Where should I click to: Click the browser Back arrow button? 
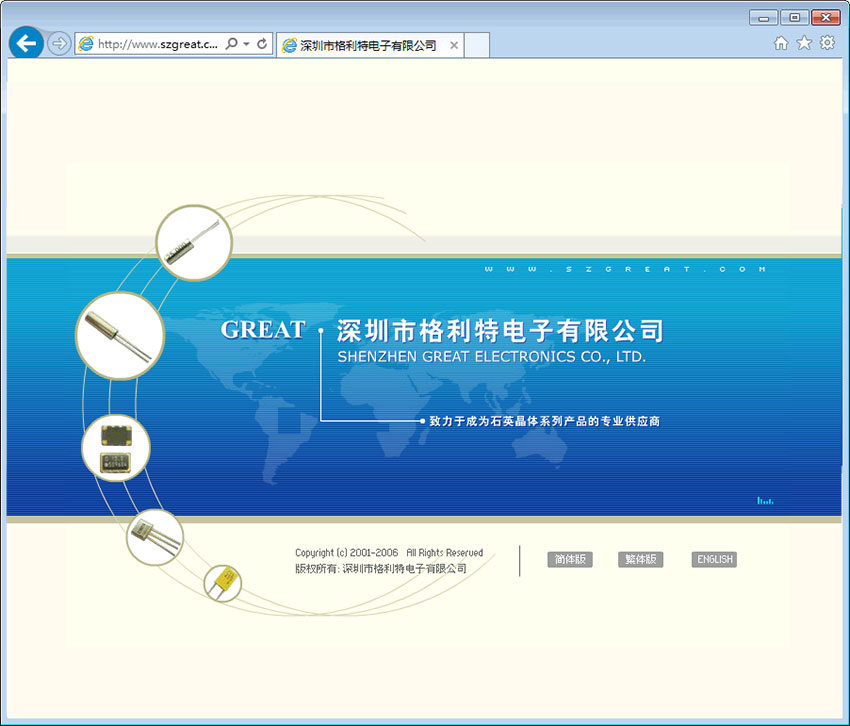pos(26,44)
